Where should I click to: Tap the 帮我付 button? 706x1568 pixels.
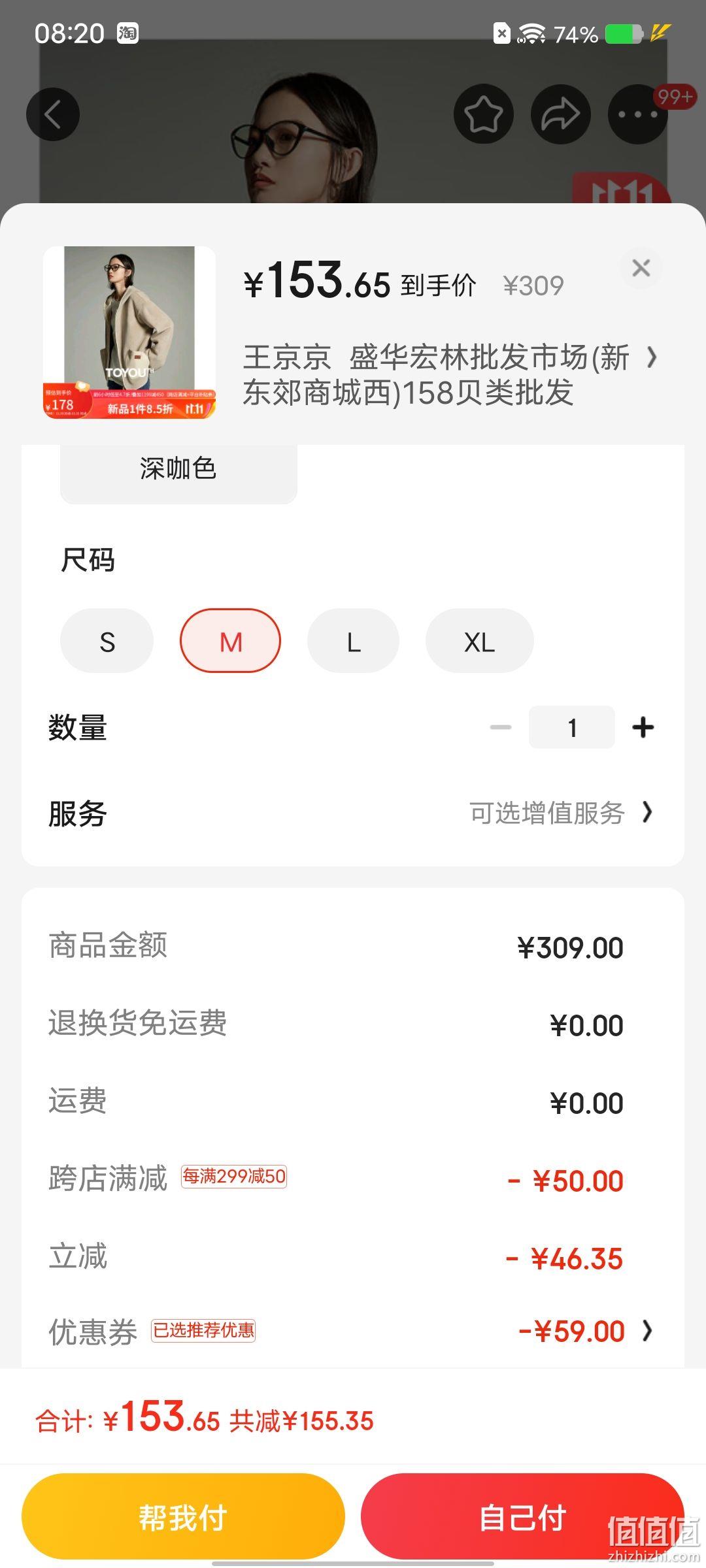183,1516
